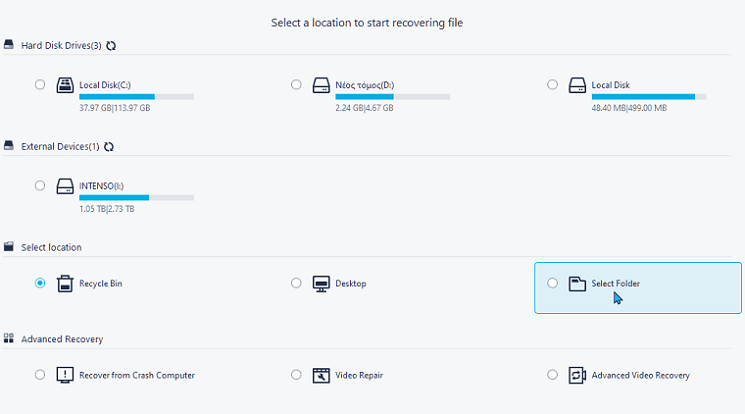Click the Recycle Bin trash icon
Viewport: 745px width, 414px height.
(65, 283)
